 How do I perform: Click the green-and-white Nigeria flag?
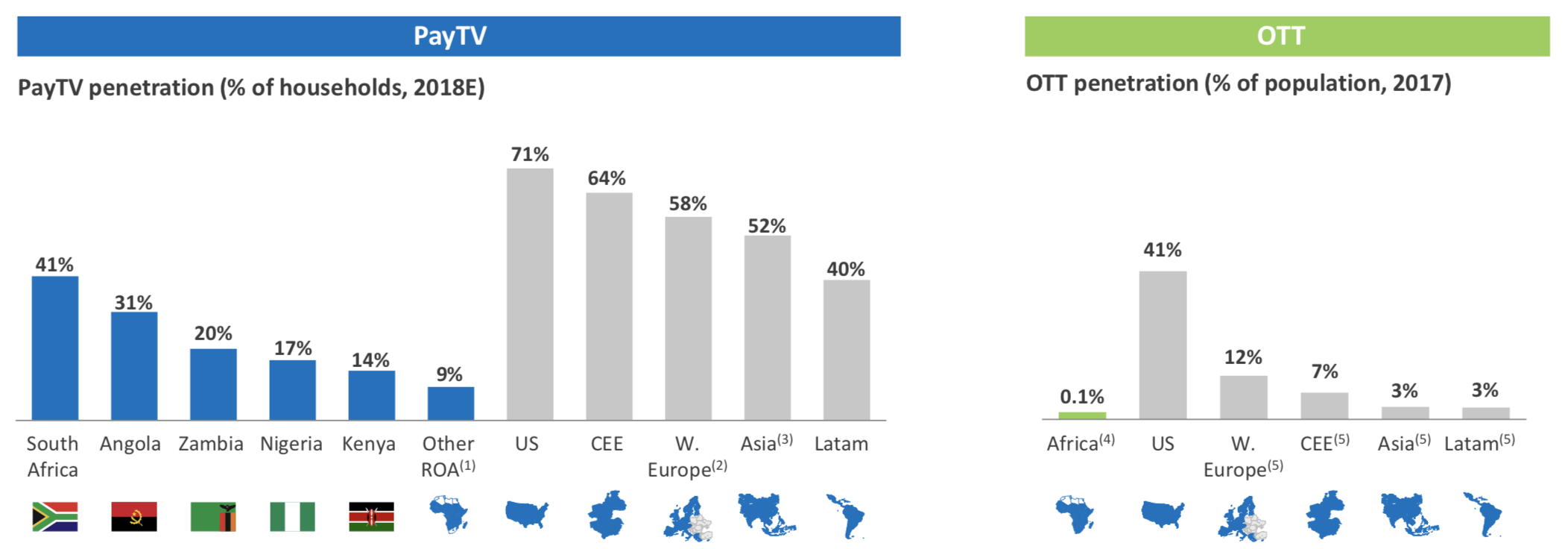(292, 516)
